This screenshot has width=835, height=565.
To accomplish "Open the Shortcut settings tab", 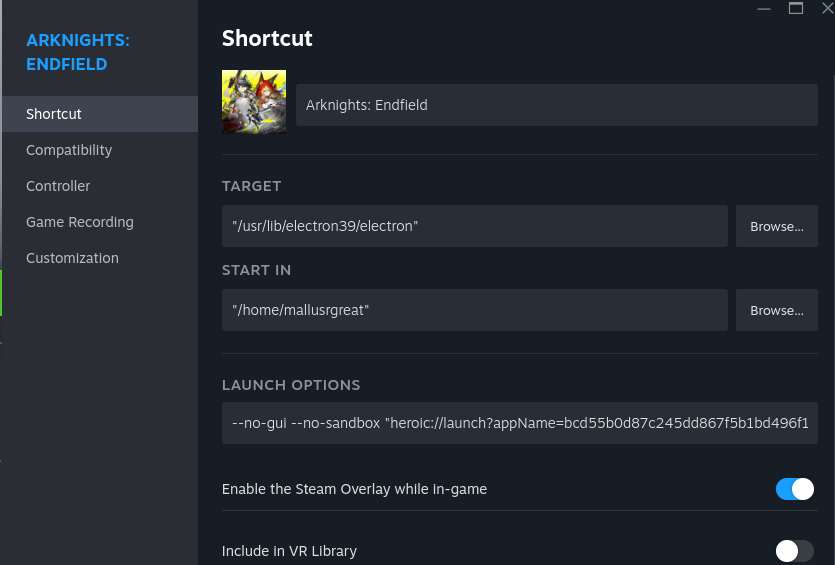I will pyautogui.click(x=54, y=114).
